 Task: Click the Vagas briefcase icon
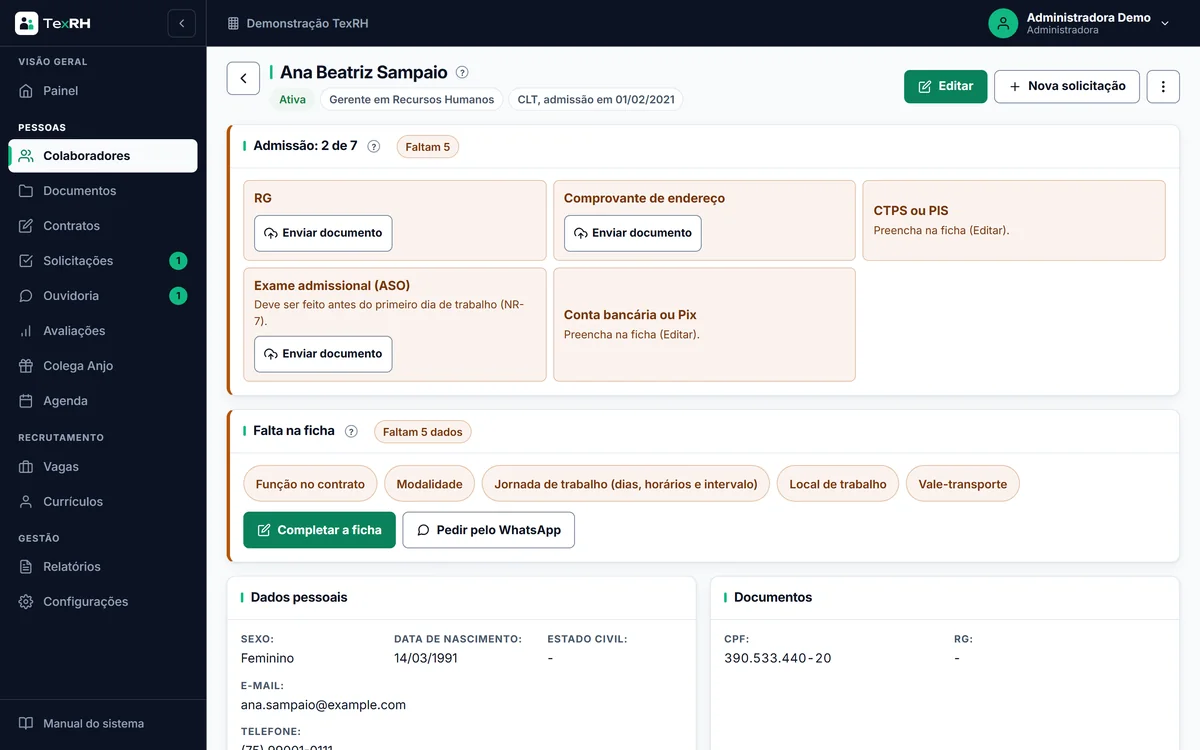pyautogui.click(x=26, y=467)
